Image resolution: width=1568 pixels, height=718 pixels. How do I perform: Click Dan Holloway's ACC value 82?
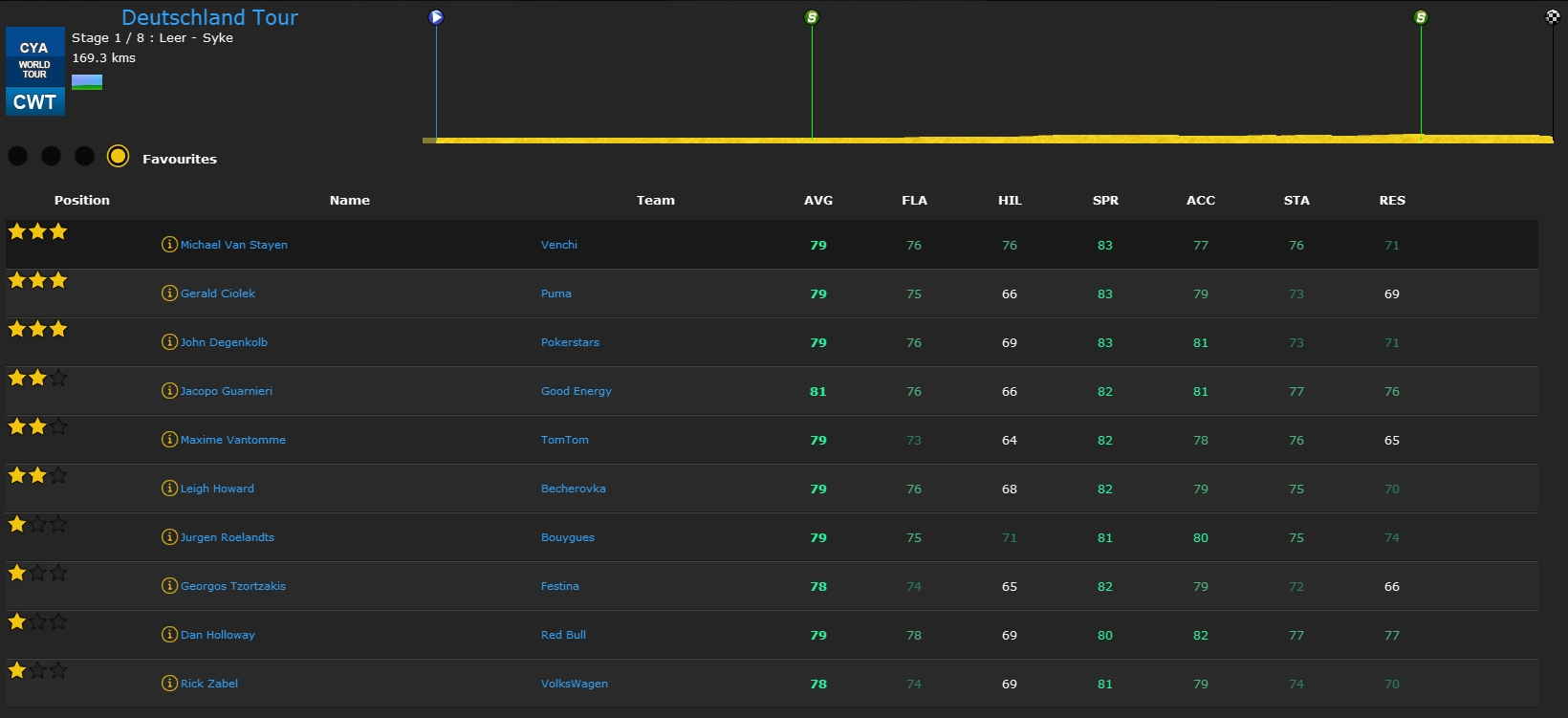[1201, 635]
